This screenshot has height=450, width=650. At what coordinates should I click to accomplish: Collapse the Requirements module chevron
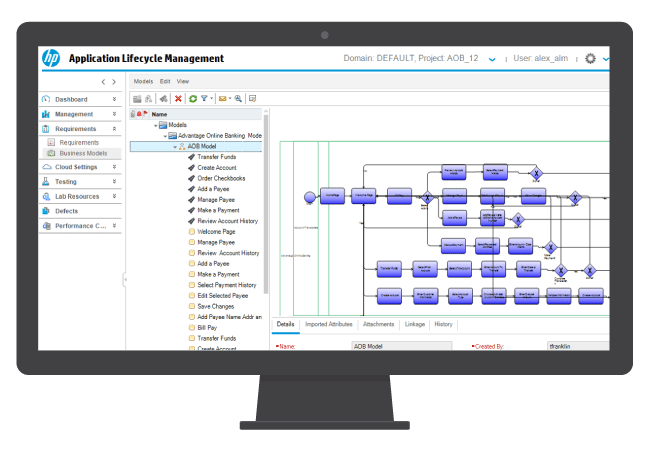tap(114, 129)
